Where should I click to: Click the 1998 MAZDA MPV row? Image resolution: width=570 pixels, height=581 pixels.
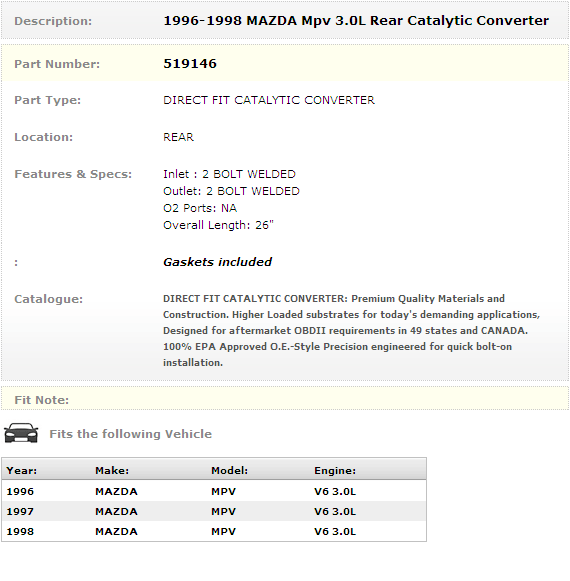click(x=214, y=531)
